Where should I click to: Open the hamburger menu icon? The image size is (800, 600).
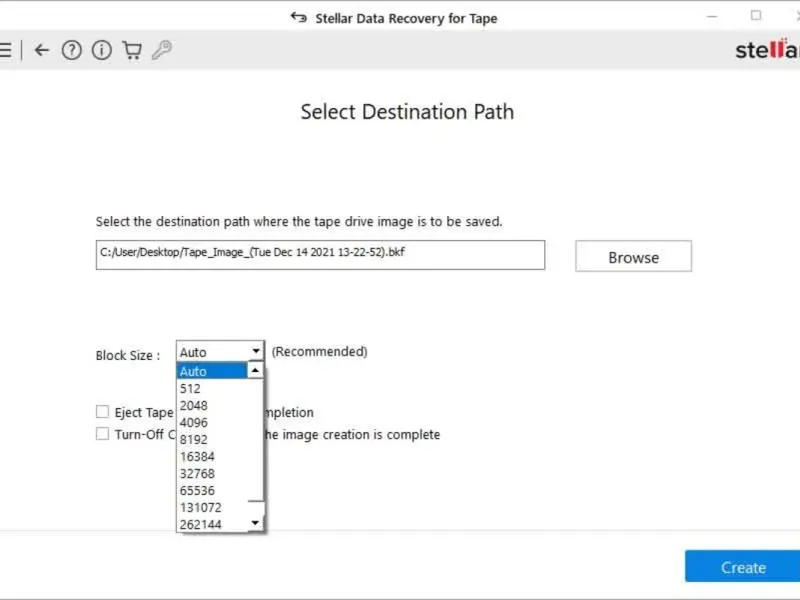coord(6,50)
